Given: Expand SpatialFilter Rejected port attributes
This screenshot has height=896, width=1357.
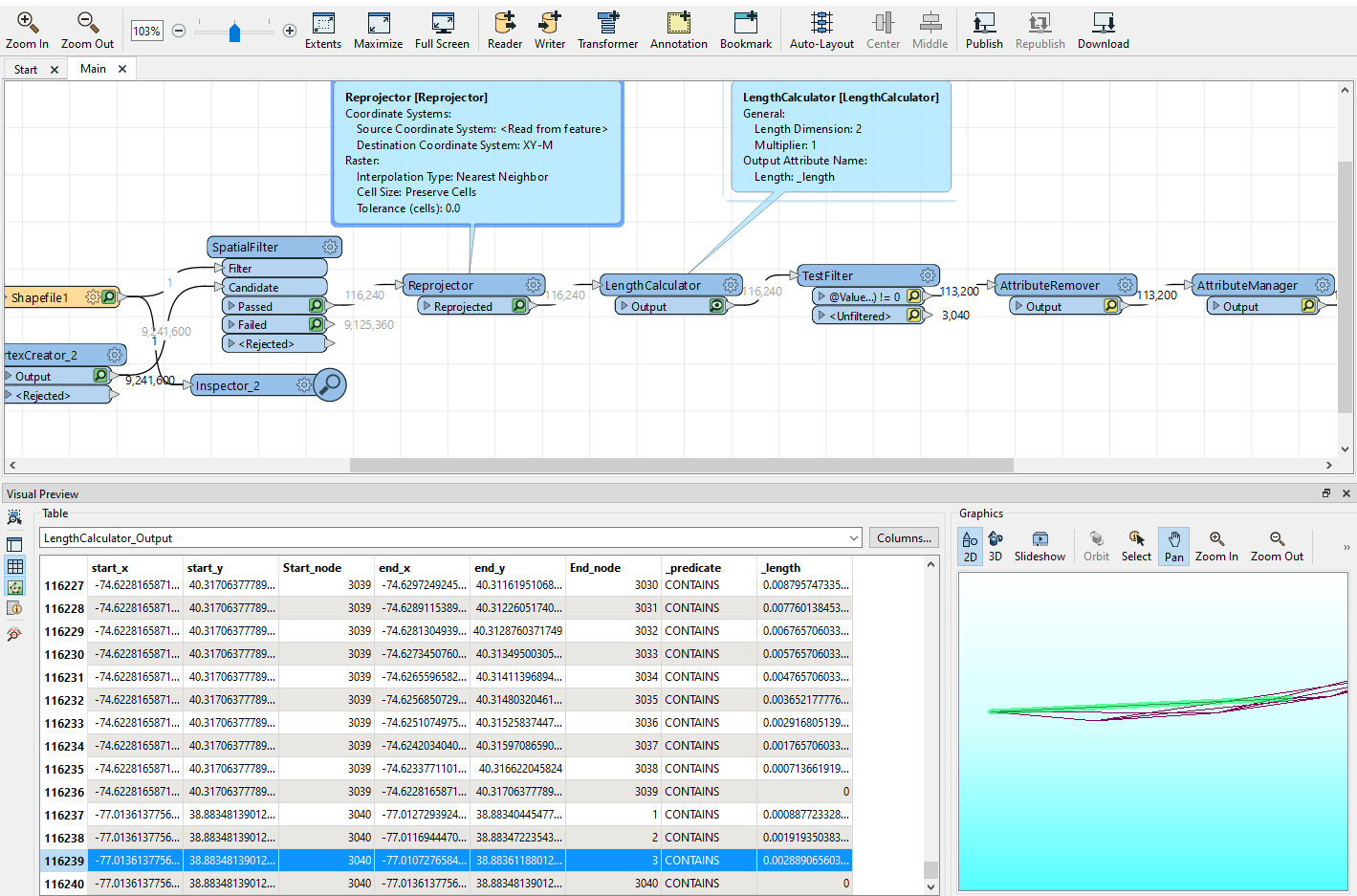Looking at the screenshot, I should point(231,343).
